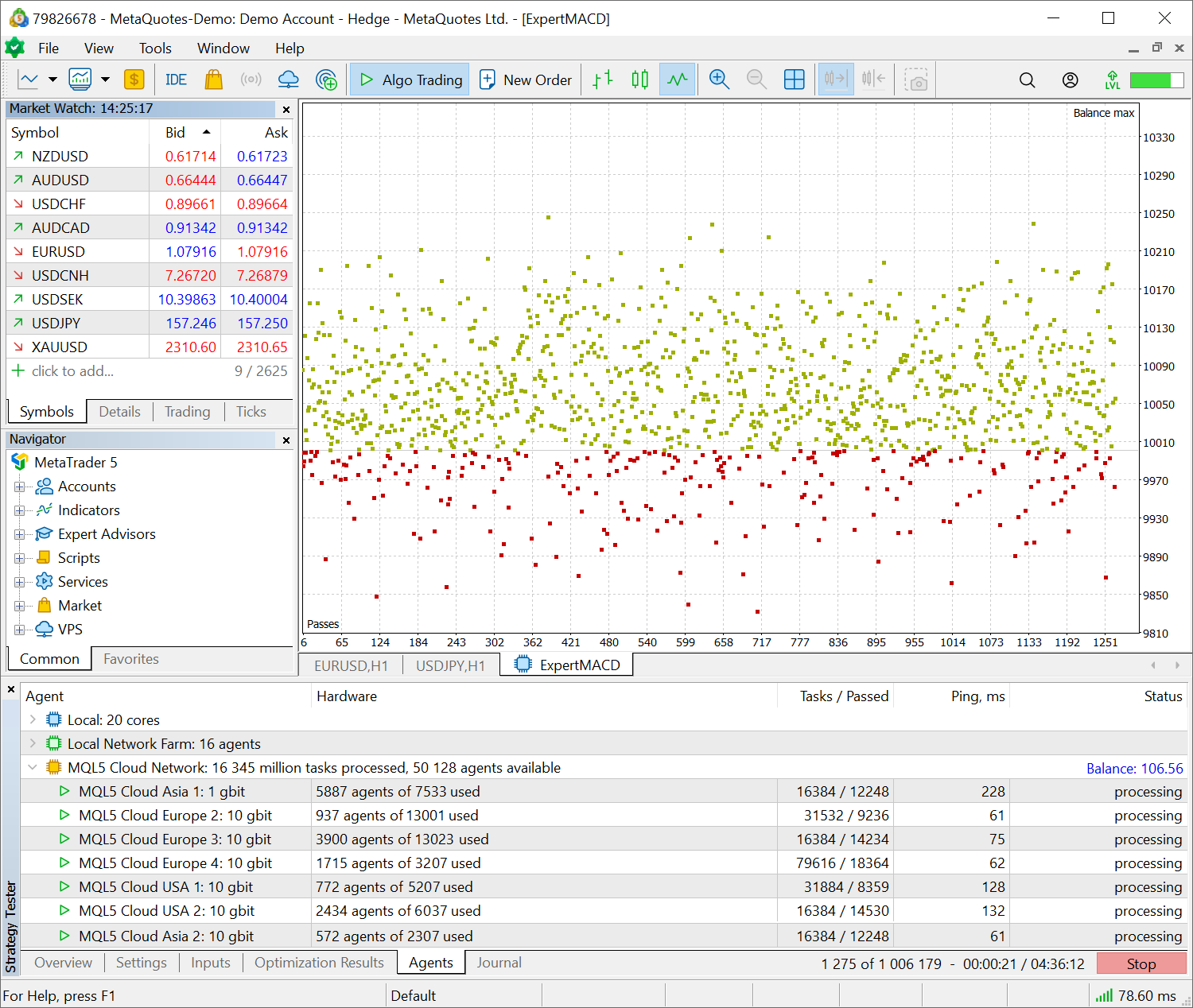Switch chart to candlestick view
Screen dimensions: 1193x1008
(x=639, y=79)
